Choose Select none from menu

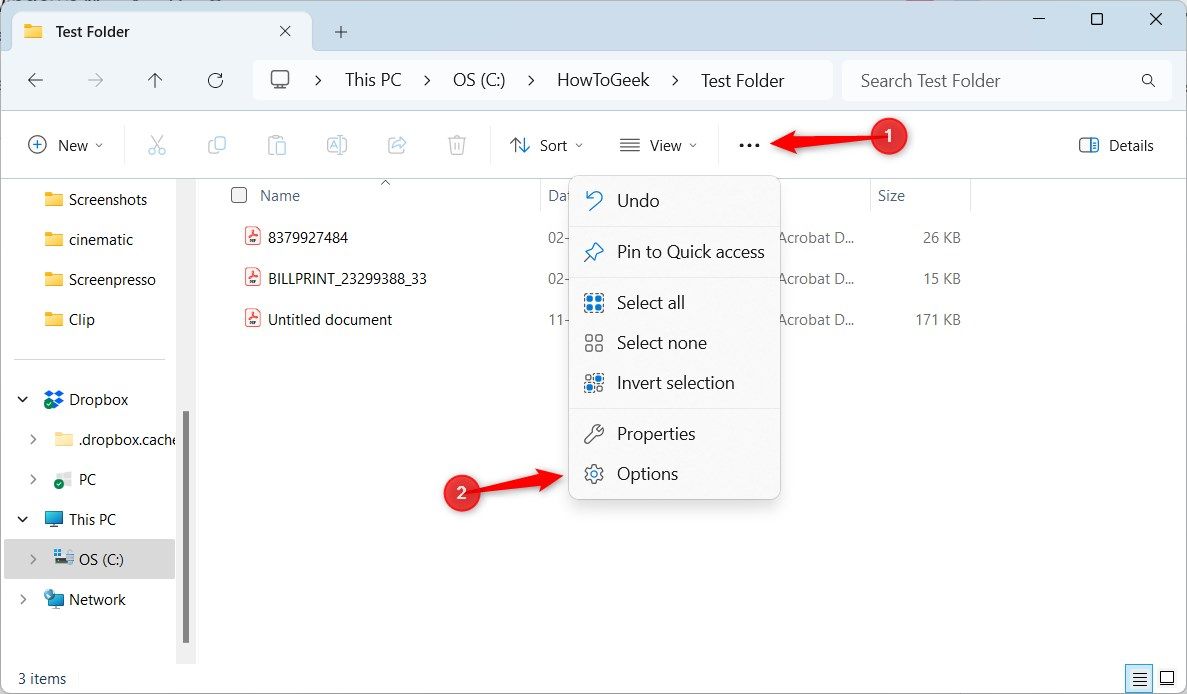pos(675,343)
